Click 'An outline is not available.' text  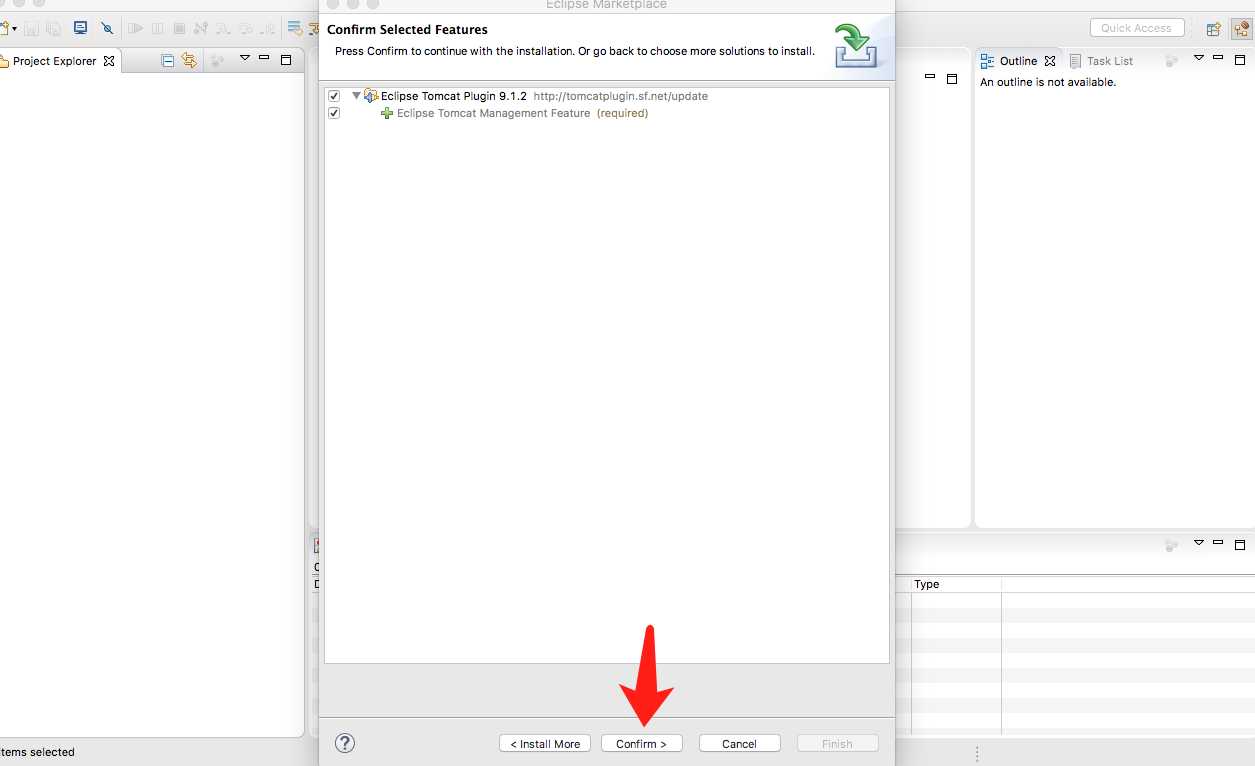1048,82
